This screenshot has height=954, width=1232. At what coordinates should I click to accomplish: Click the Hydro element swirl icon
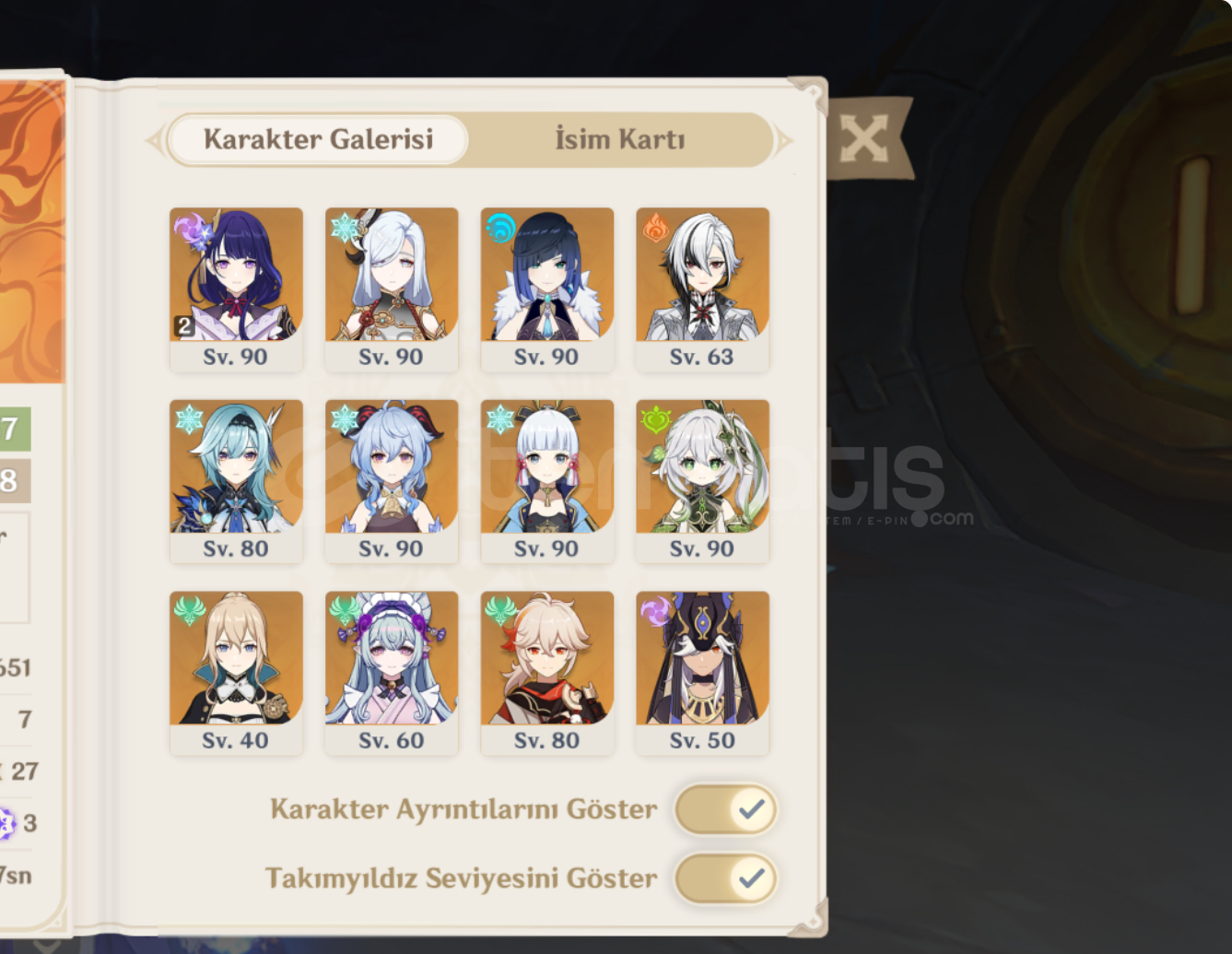click(x=500, y=227)
